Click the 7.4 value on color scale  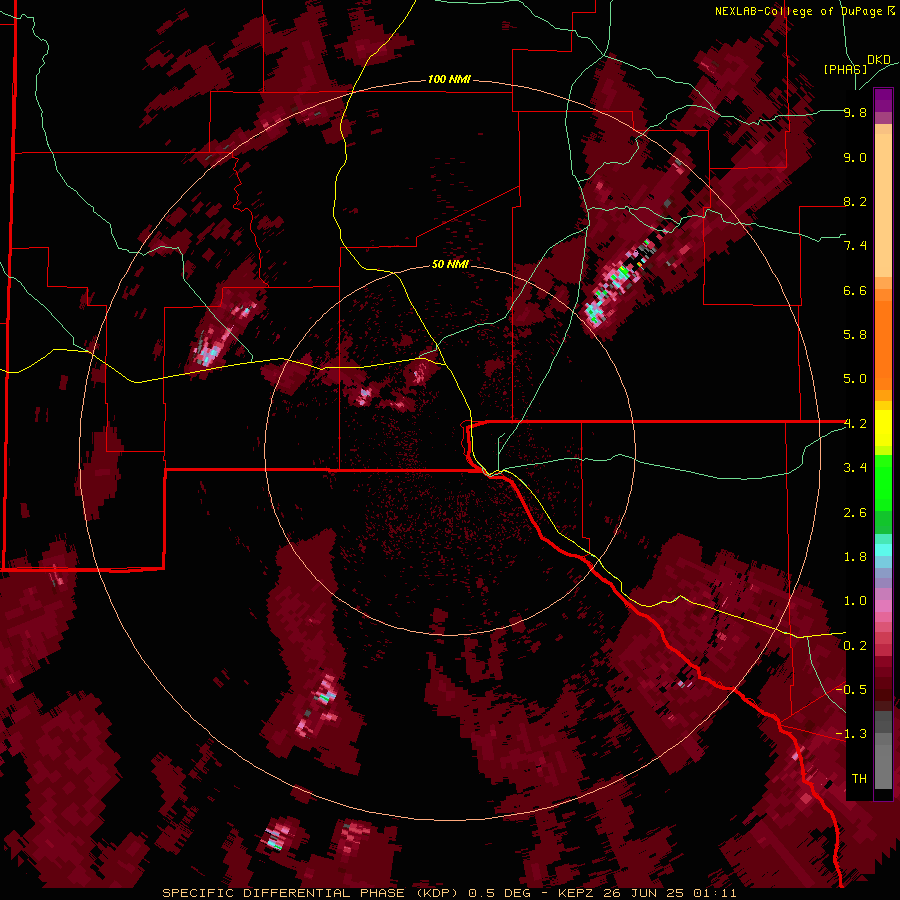point(855,246)
